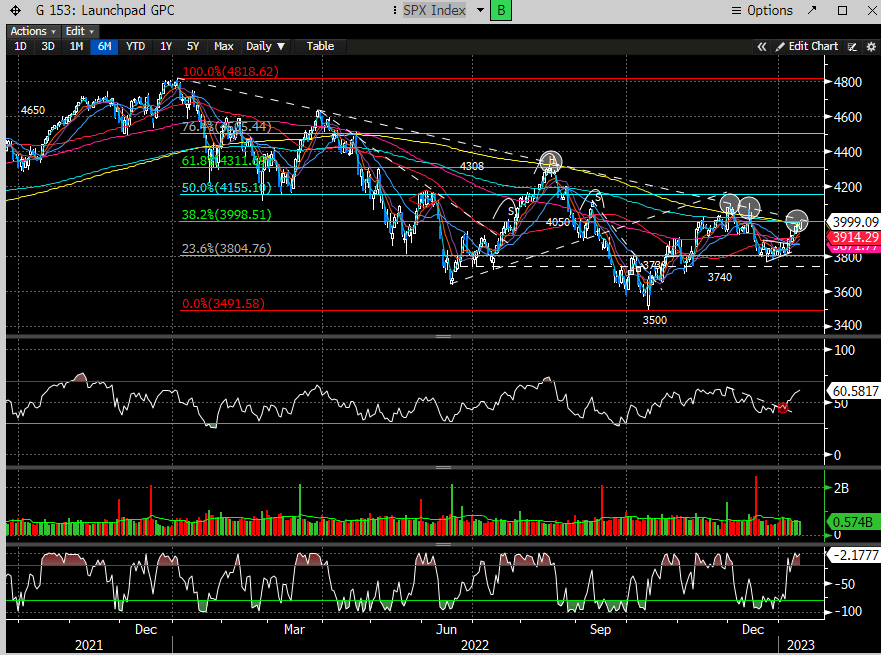Click the annotation notepad icon right of Edit Chart
Screen dimensions: 881x655
coord(852,47)
